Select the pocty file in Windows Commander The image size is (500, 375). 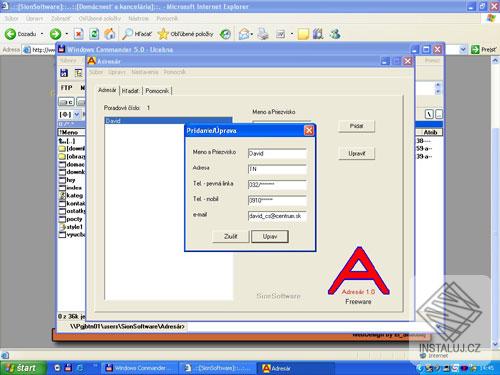click(71, 219)
